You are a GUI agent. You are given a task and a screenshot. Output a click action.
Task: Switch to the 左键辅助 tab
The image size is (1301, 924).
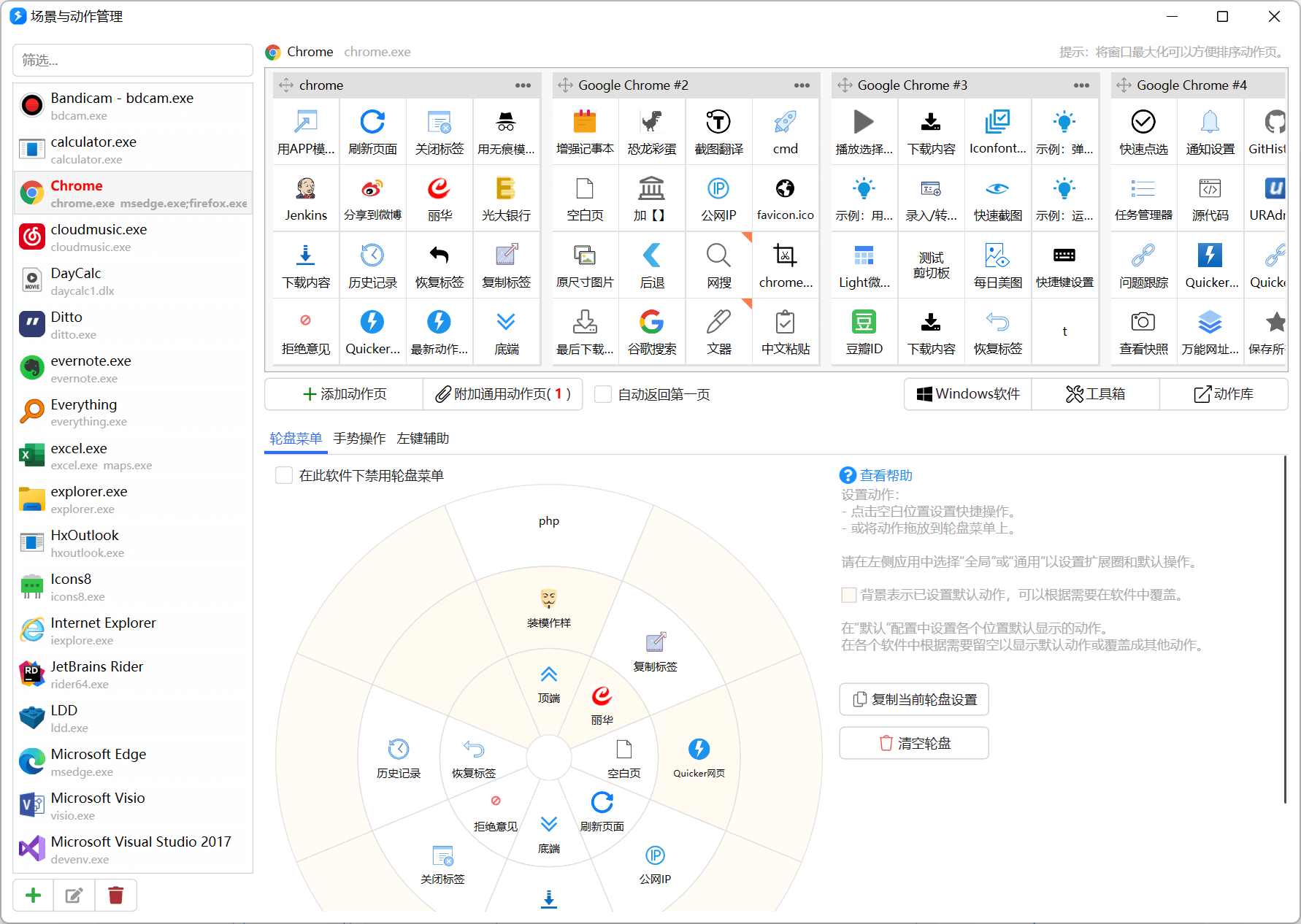[x=423, y=438]
